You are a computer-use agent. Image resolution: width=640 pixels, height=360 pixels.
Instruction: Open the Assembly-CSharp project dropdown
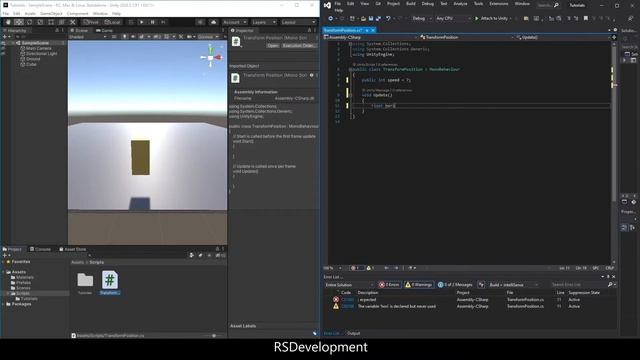click(371, 37)
